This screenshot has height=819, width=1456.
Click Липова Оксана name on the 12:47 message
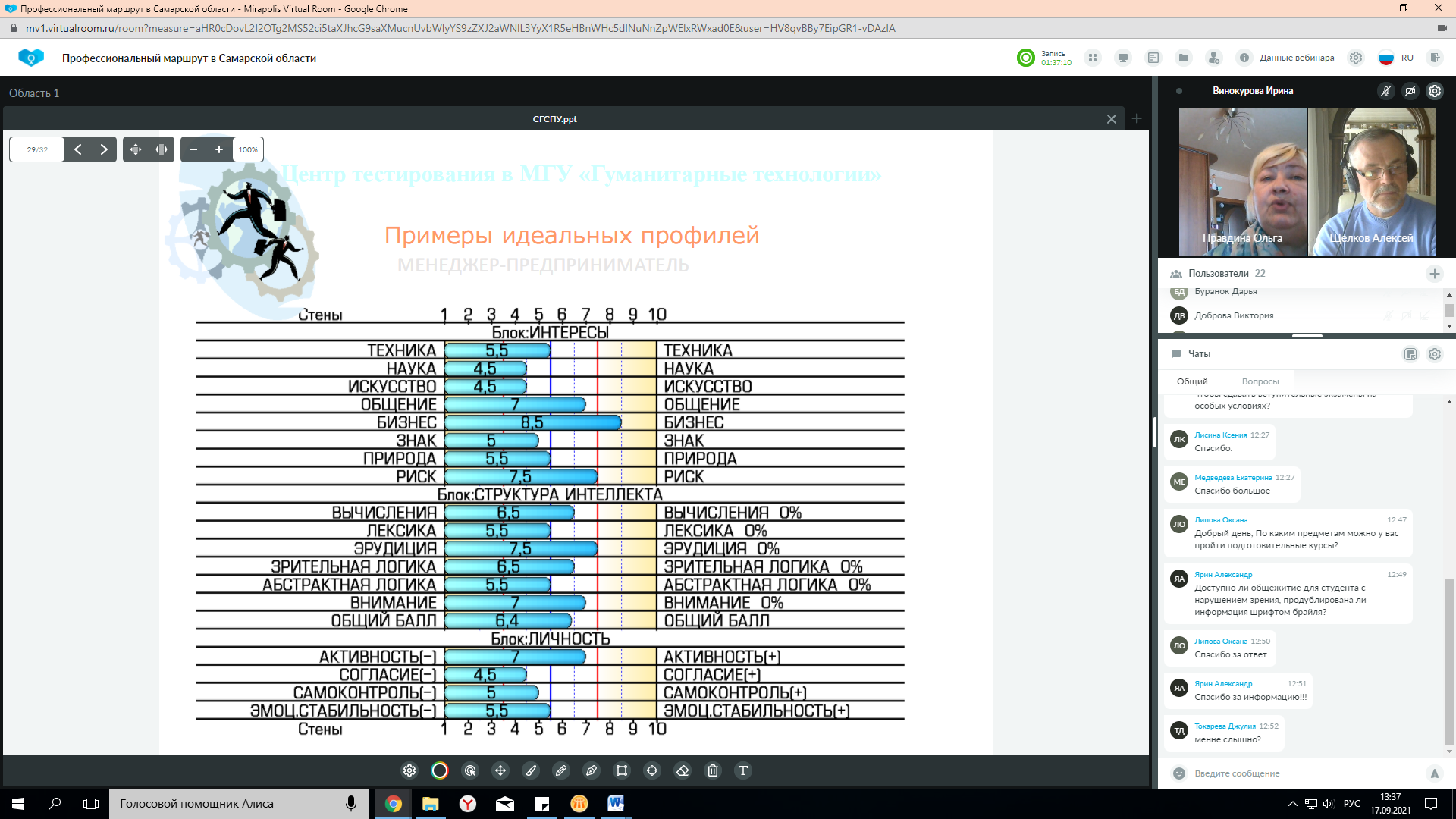coord(1221,520)
